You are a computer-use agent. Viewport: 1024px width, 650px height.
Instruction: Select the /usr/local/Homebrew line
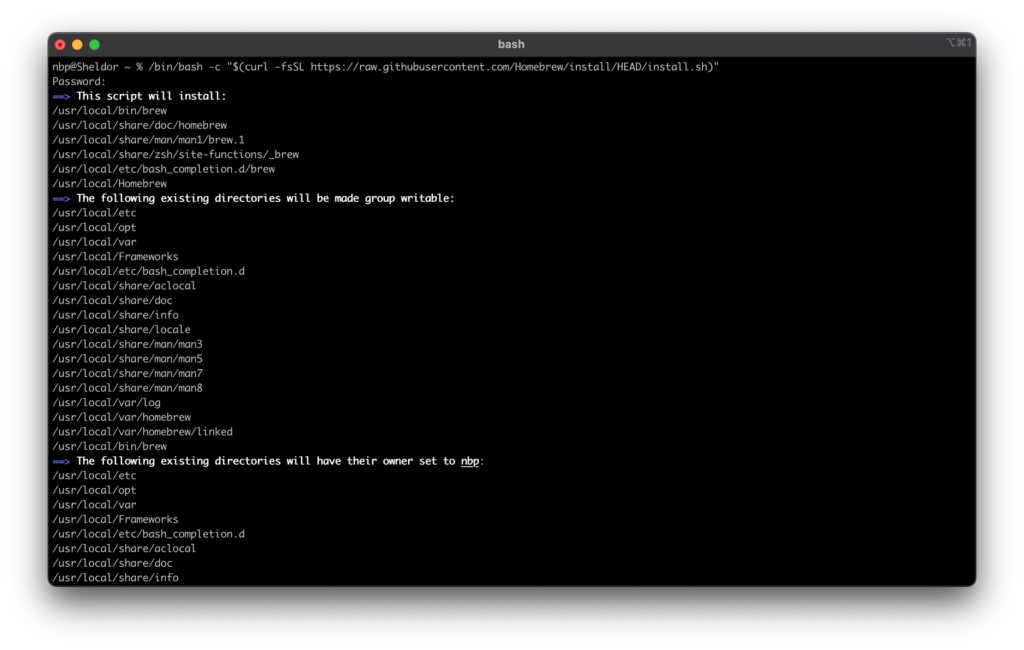click(110, 184)
